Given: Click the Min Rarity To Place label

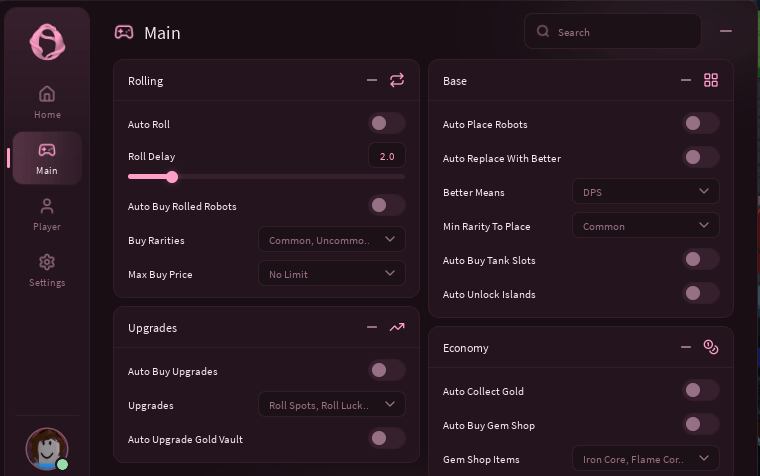Looking at the screenshot, I should coord(486,226).
